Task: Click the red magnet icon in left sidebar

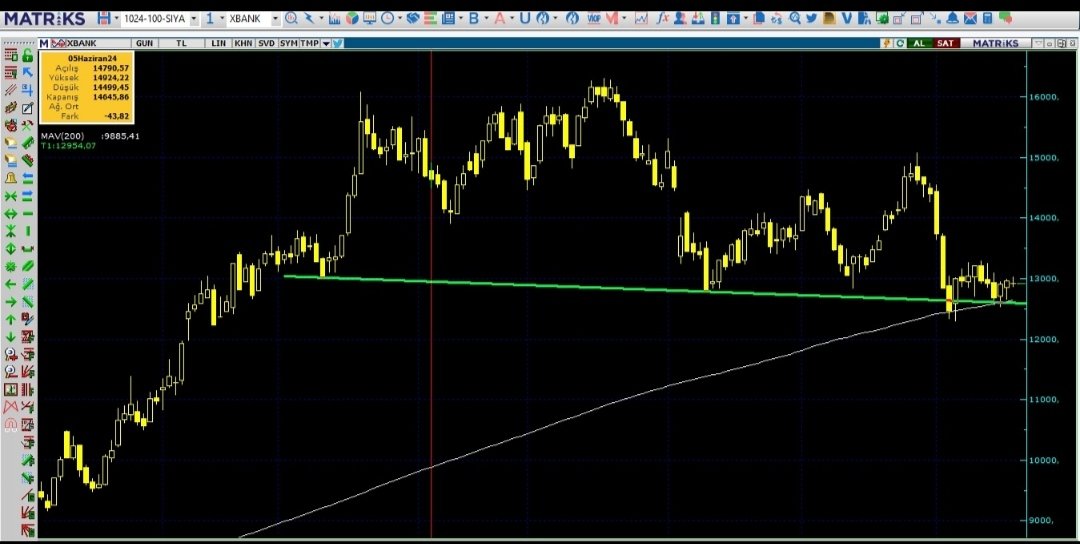Action: pyautogui.click(x=10, y=425)
